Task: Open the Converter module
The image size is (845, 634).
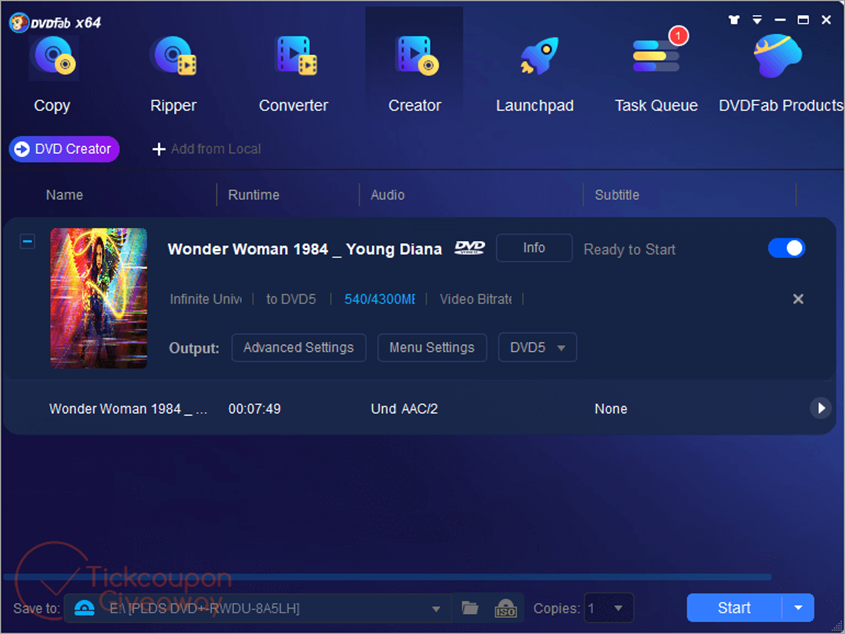Action: coord(294,74)
